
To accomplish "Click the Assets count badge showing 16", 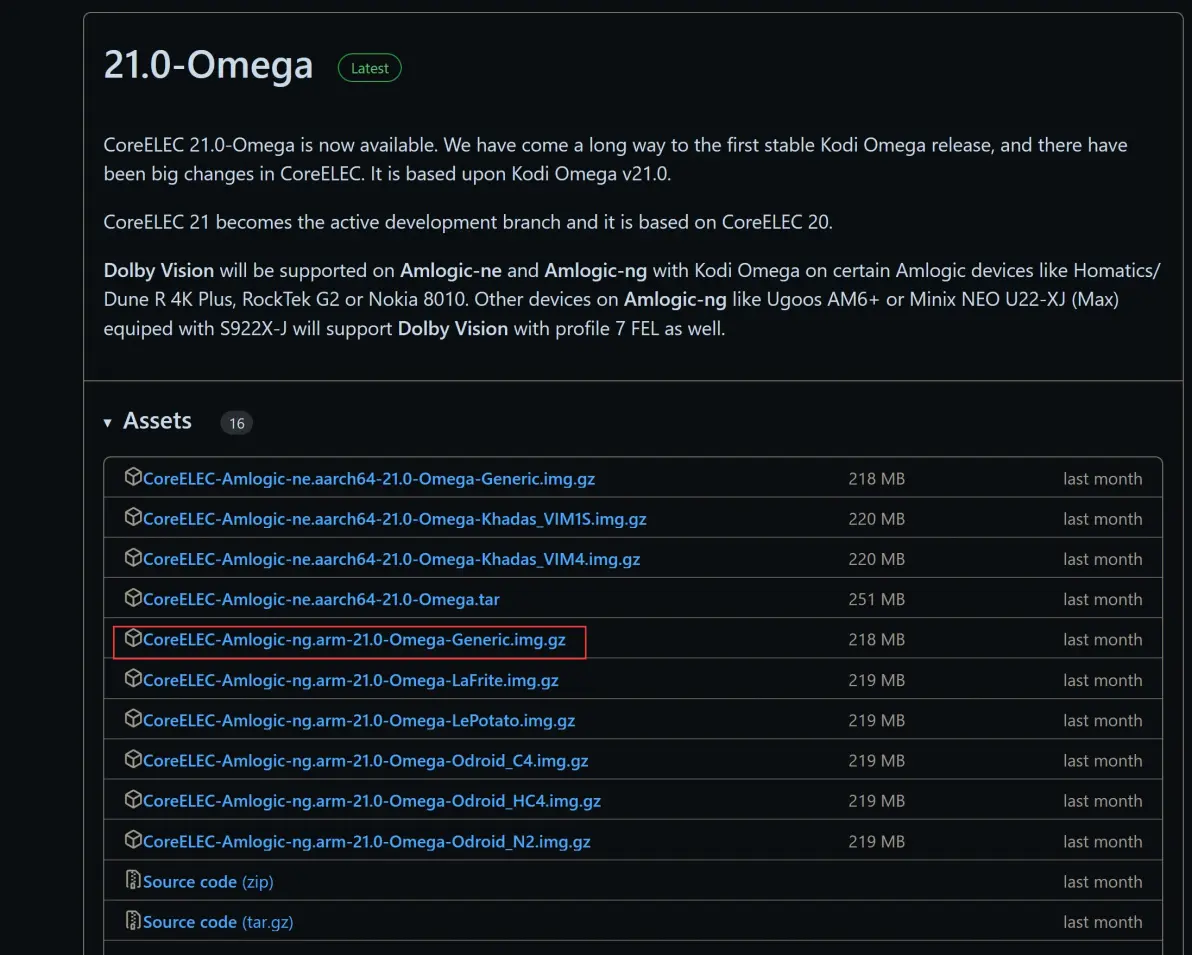I will [237, 423].
